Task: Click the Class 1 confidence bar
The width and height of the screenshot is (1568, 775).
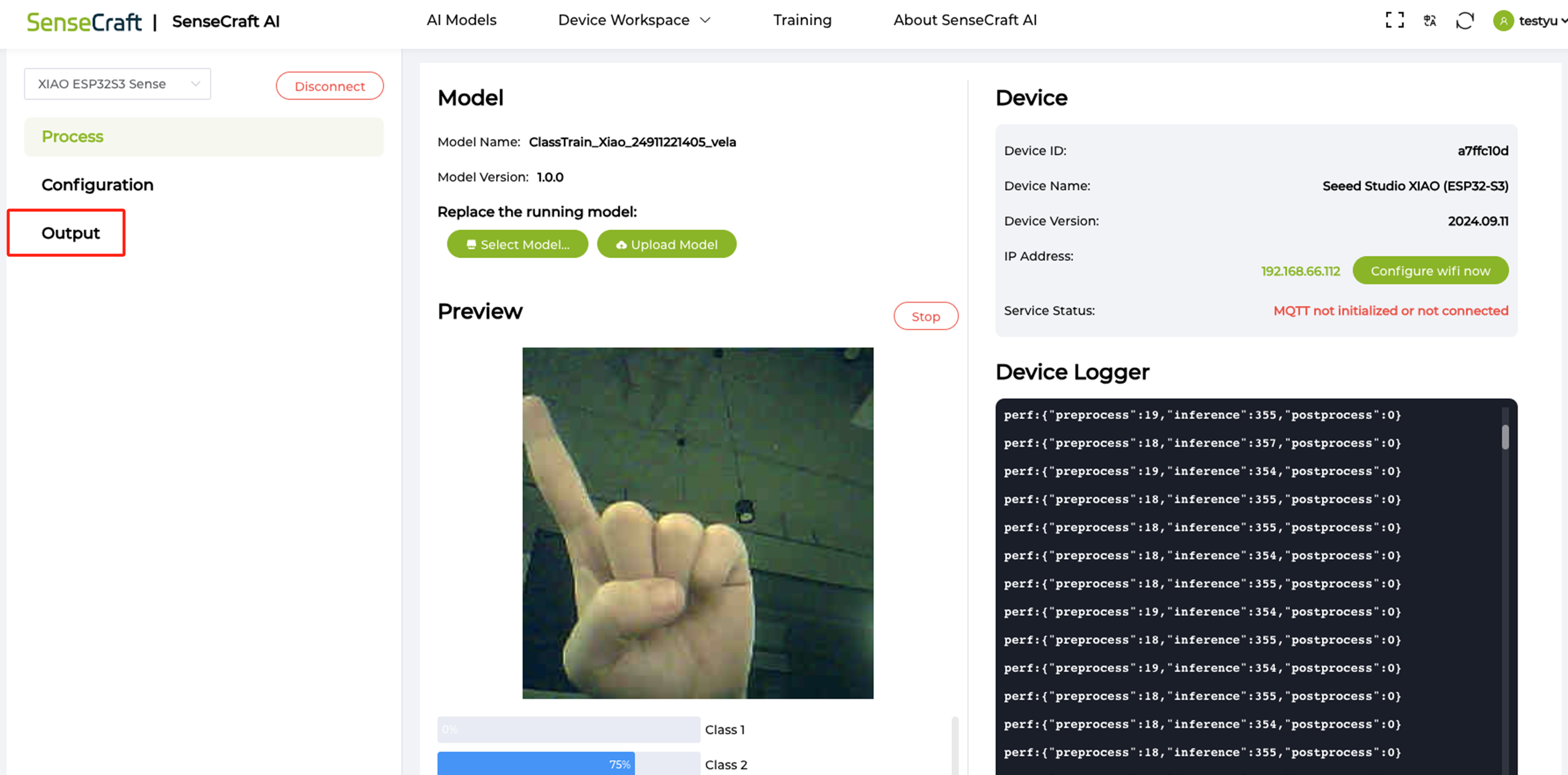Action: (x=569, y=729)
